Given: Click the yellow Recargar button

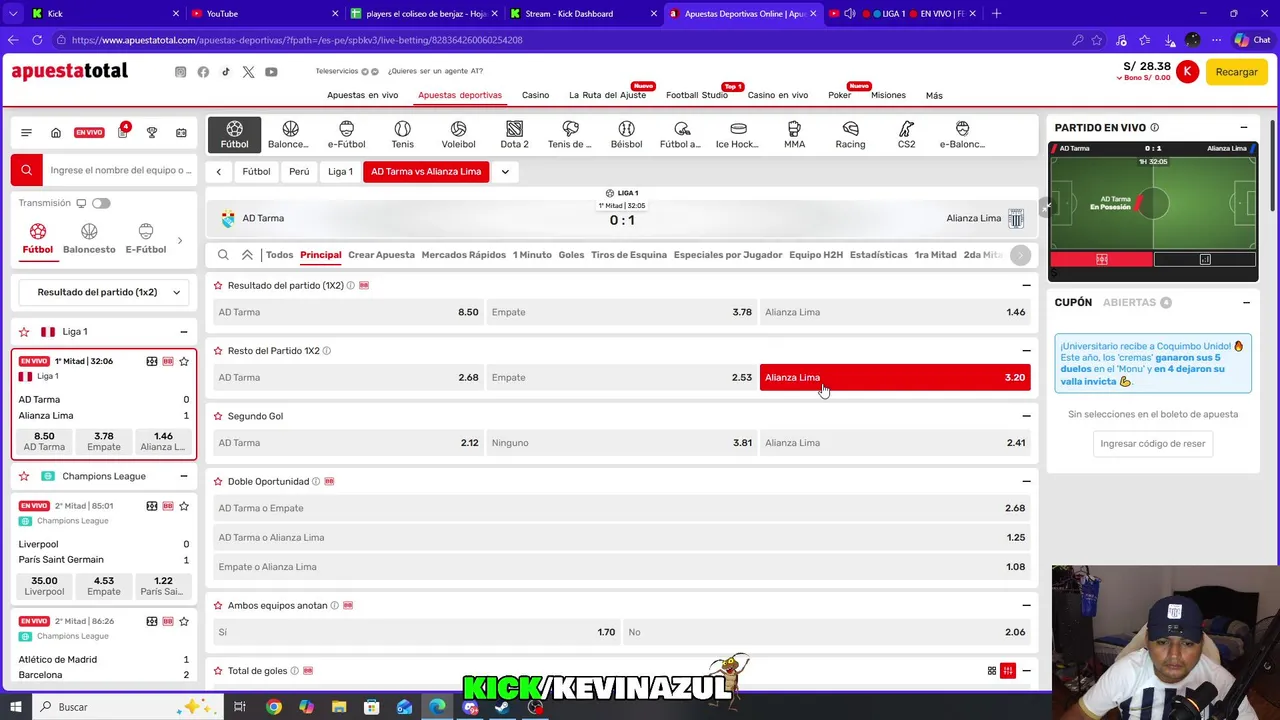Looking at the screenshot, I should point(1237,72).
